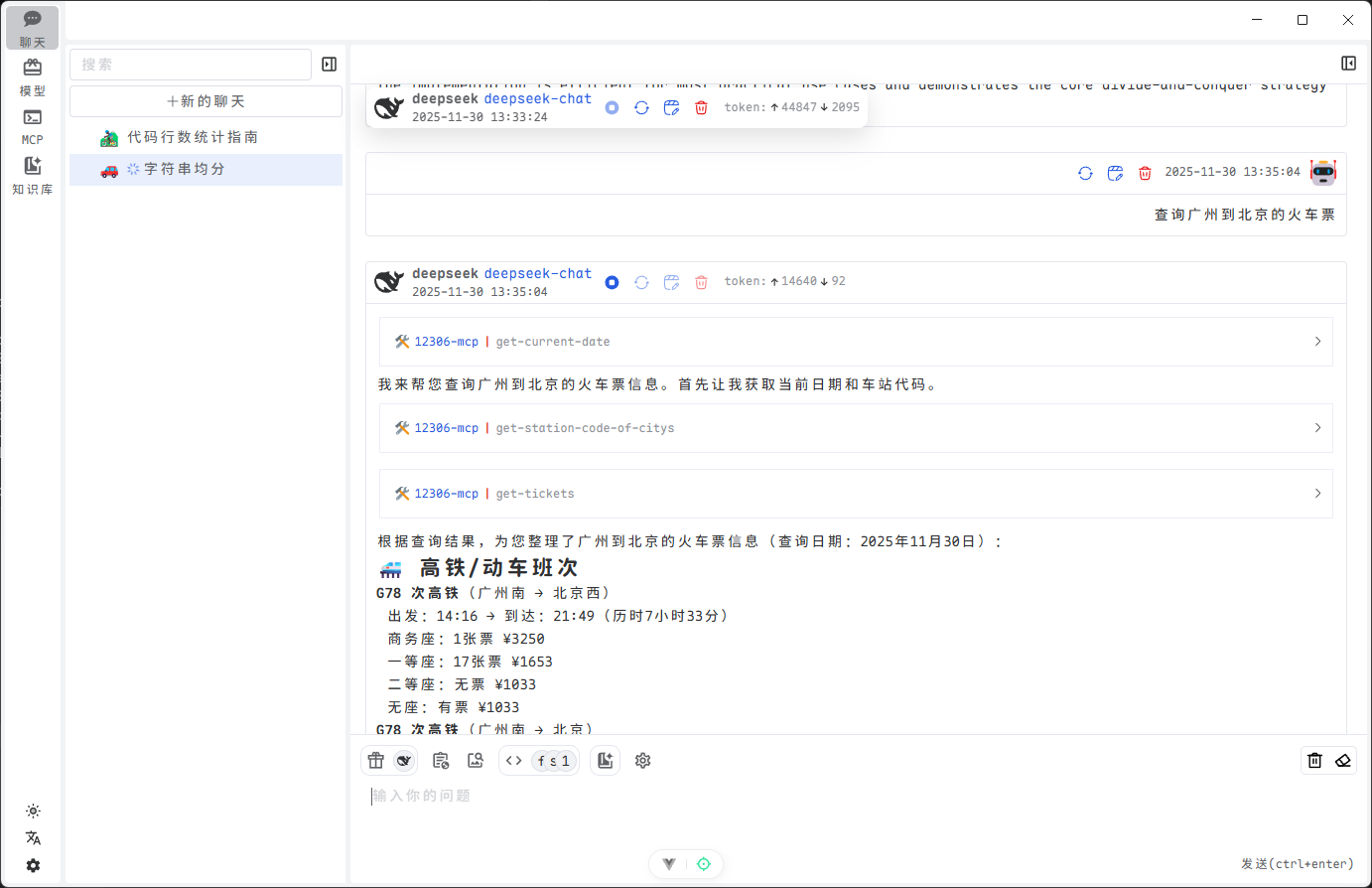Open the 代码行数统计指南 conversation

(x=206, y=137)
